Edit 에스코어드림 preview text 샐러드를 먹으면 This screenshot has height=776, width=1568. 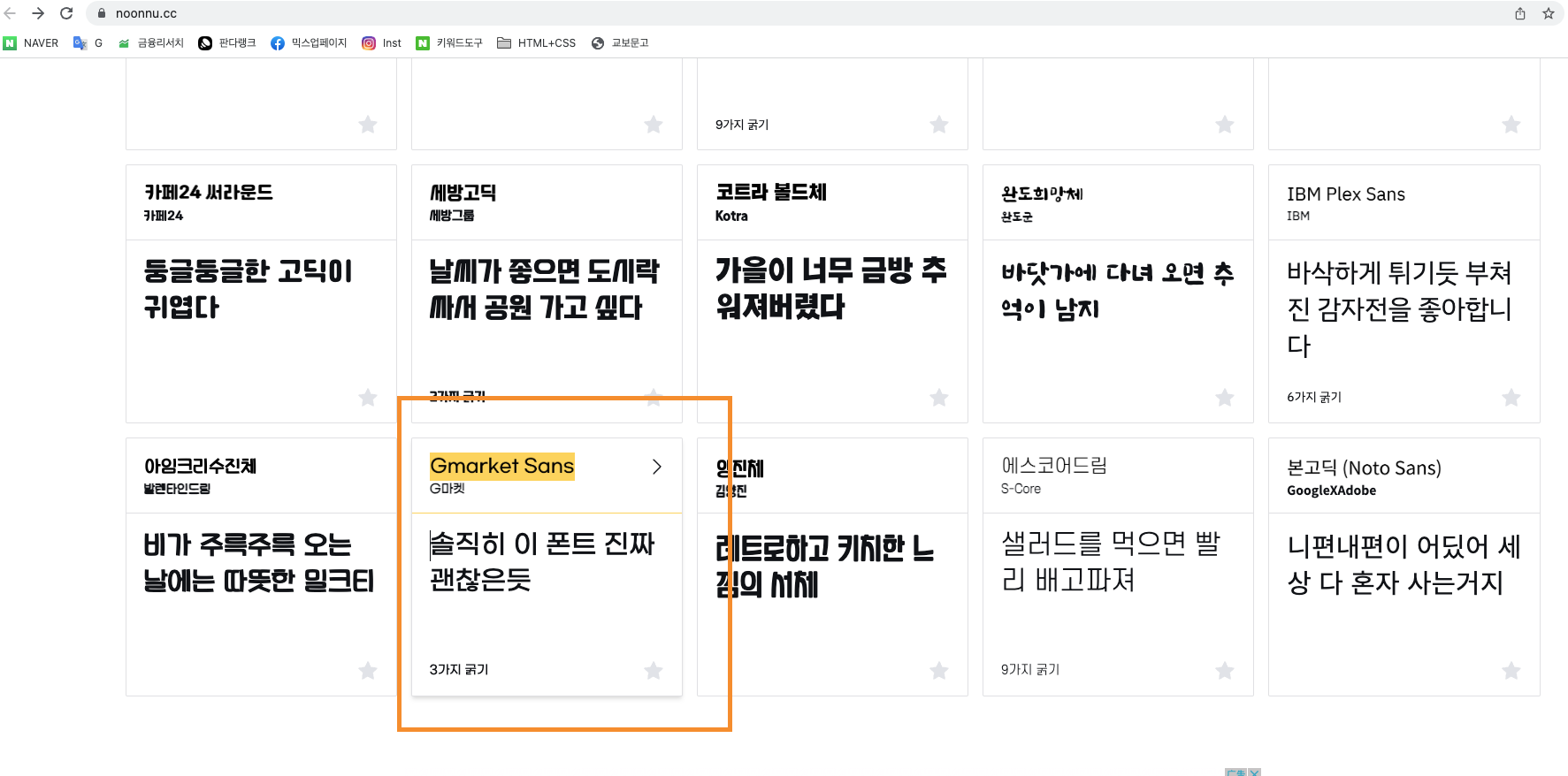click(1112, 562)
